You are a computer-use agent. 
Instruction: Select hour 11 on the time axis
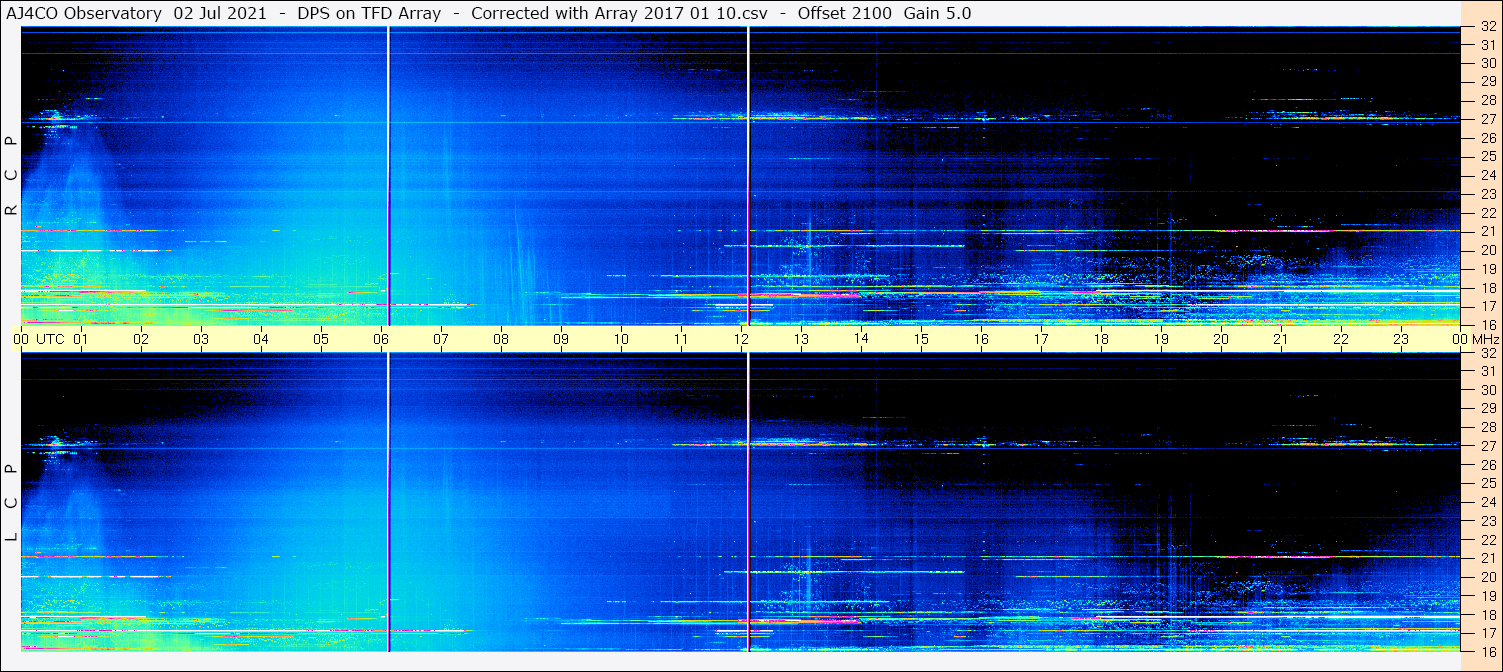[x=681, y=339]
